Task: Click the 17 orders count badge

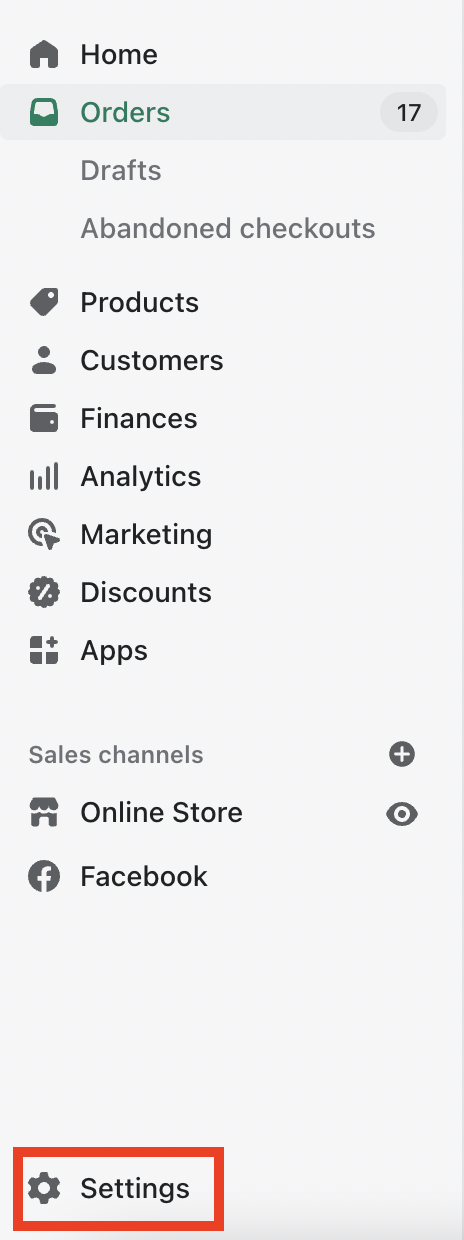Action: pos(409,112)
